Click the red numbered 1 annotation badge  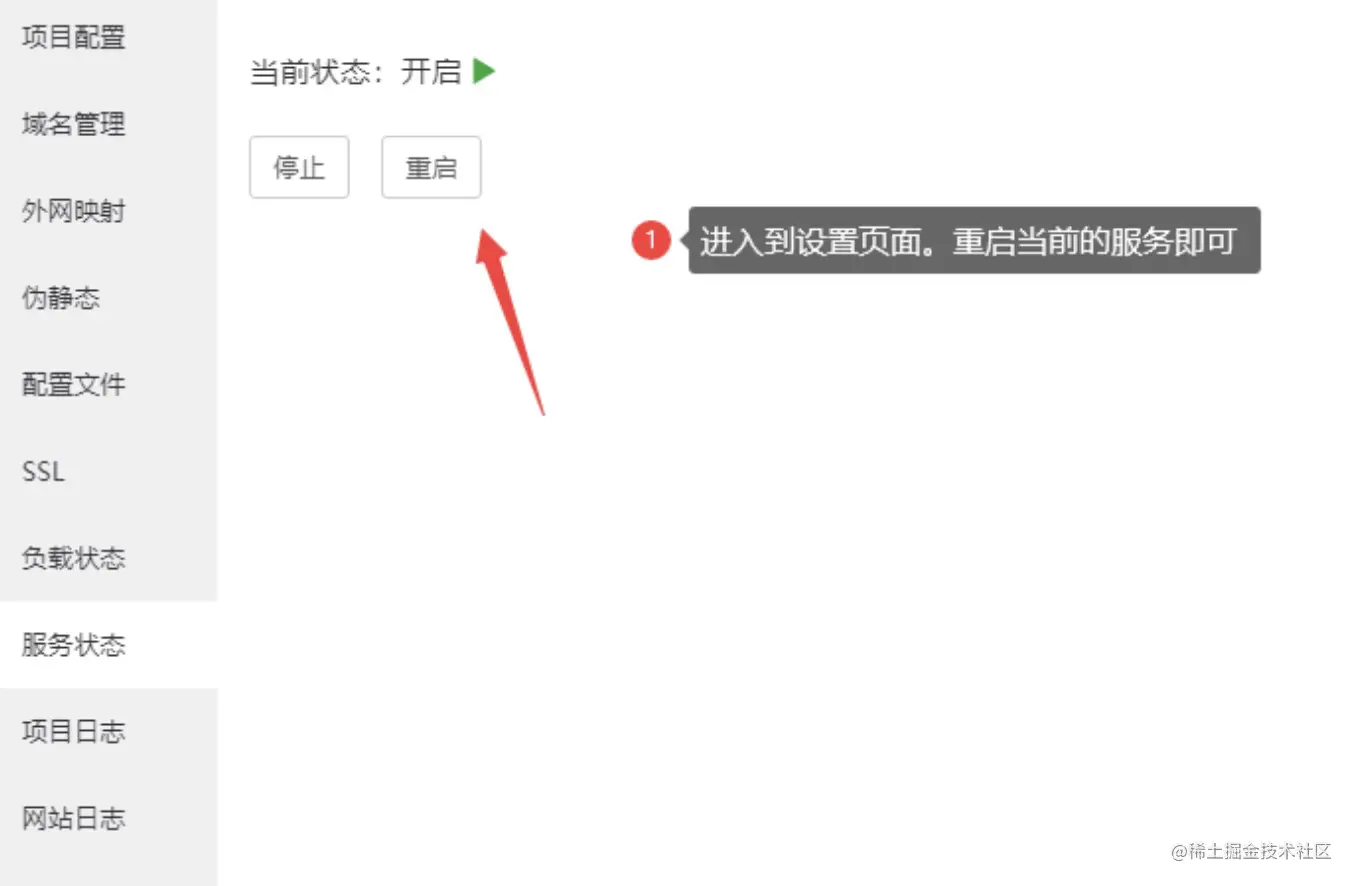coord(651,240)
